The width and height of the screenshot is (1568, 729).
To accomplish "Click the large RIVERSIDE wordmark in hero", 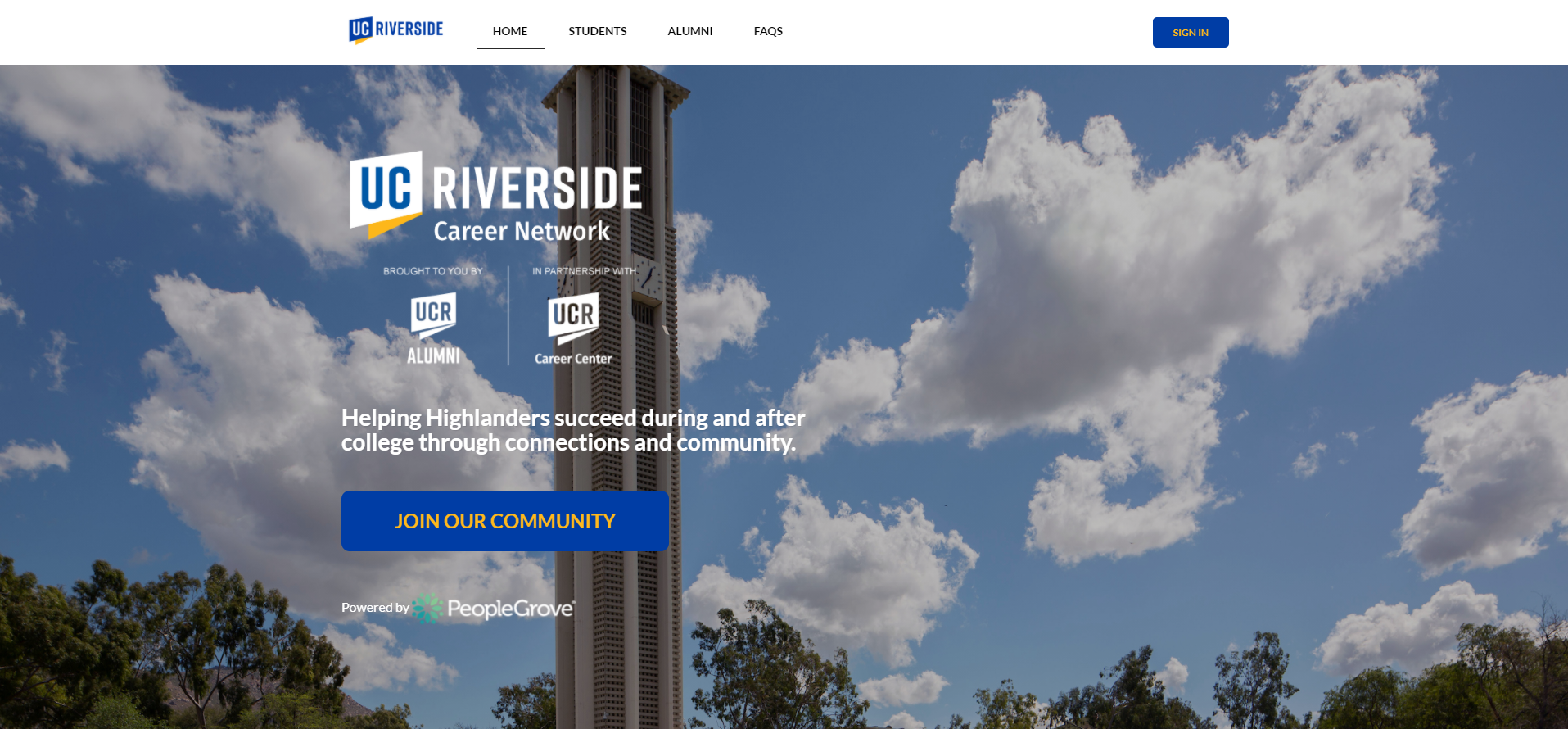I will 536,188.
